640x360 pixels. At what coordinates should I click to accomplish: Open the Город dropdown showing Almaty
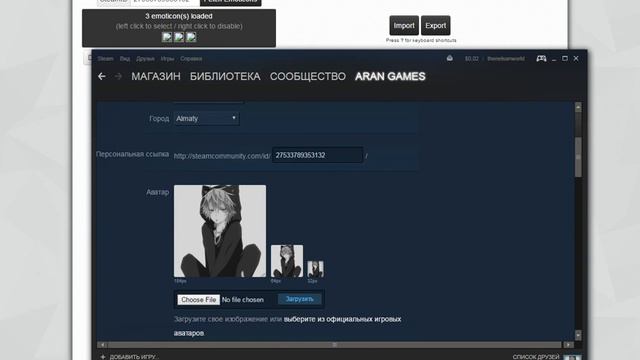click(x=207, y=118)
